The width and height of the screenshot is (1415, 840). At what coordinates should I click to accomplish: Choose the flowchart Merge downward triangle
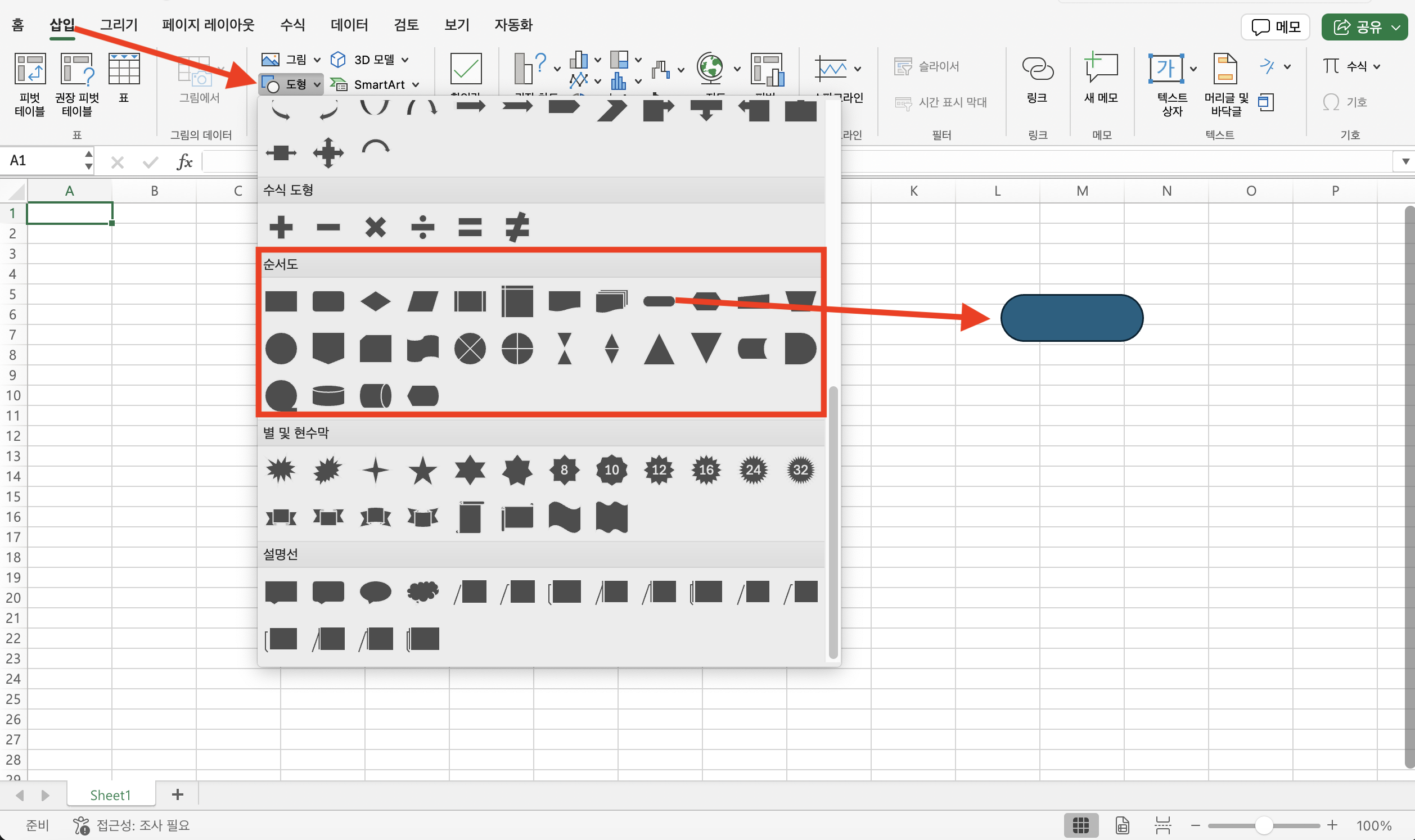coord(706,347)
